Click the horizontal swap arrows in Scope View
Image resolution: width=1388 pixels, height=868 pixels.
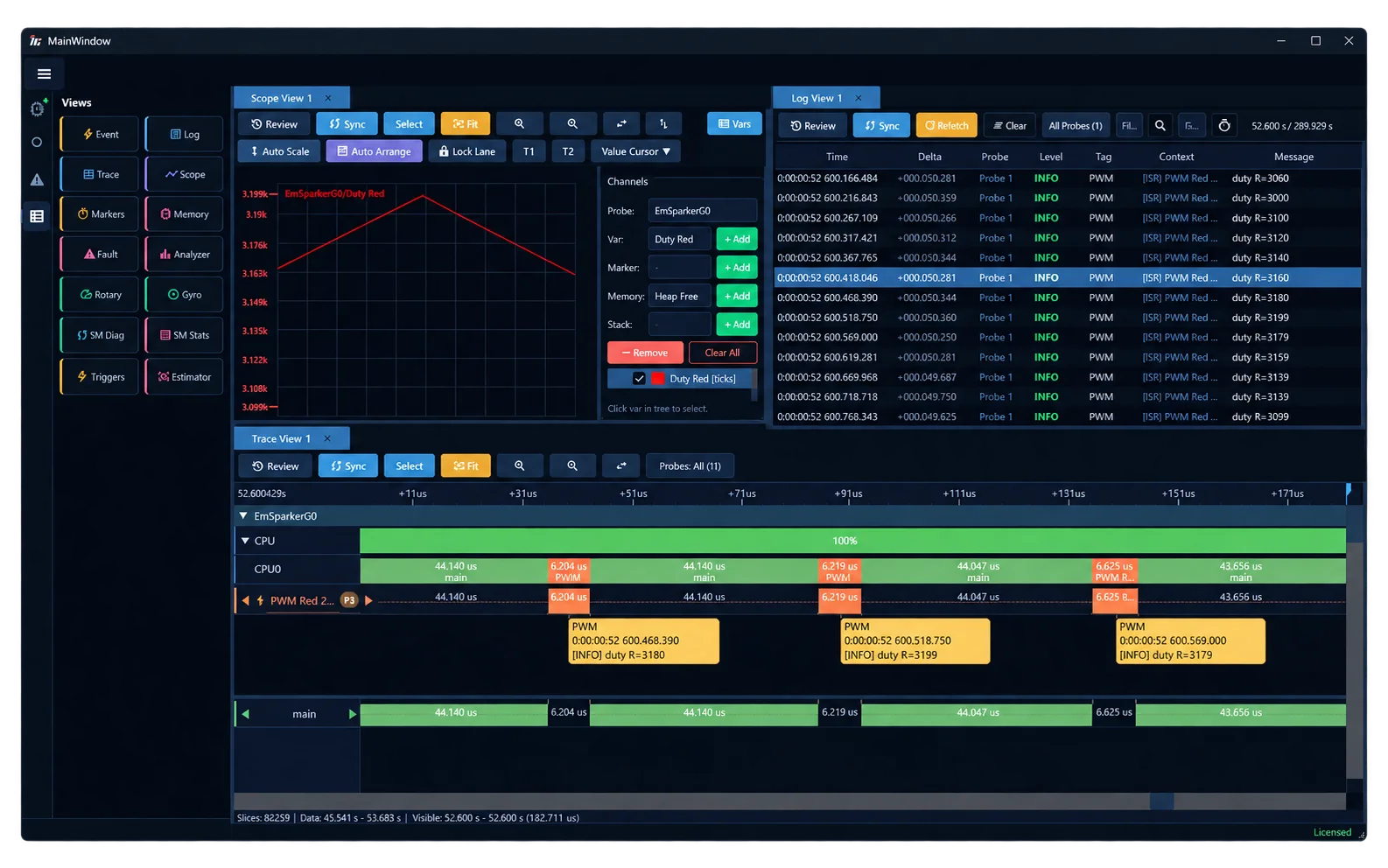pyautogui.click(x=621, y=124)
